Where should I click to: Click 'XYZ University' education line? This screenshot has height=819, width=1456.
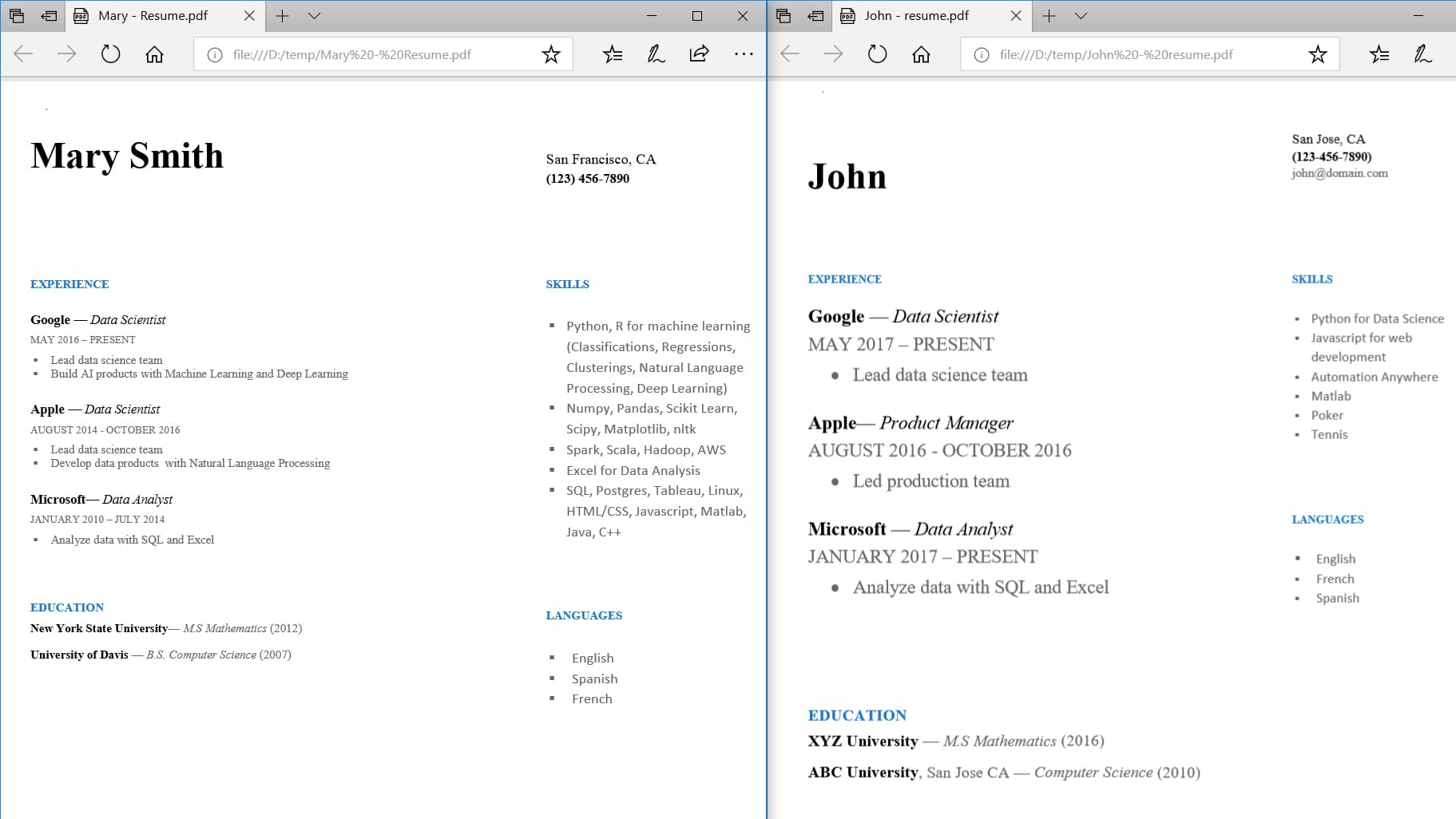tap(956, 741)
